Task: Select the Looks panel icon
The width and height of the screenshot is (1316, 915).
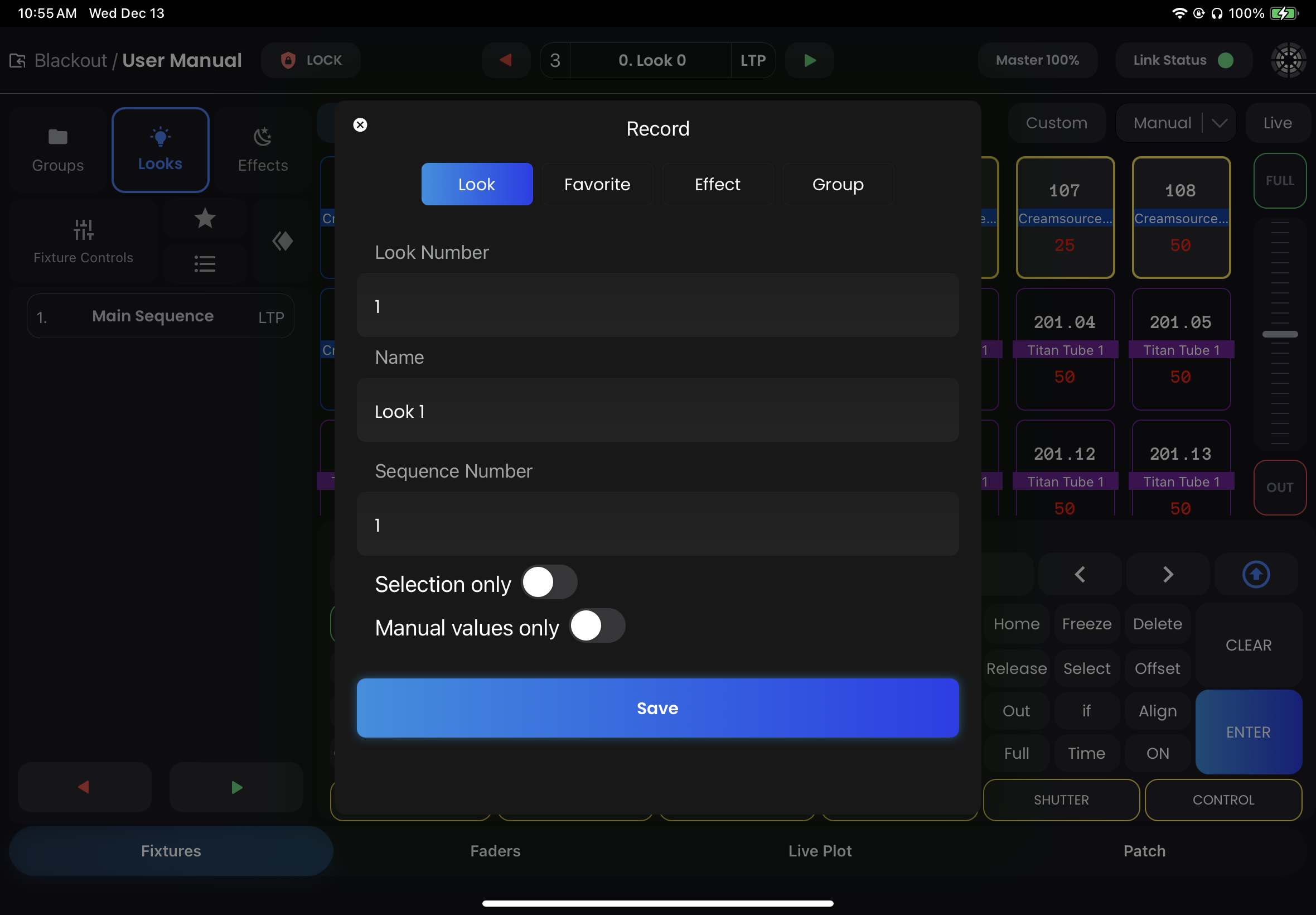Action: coord(159,148)
